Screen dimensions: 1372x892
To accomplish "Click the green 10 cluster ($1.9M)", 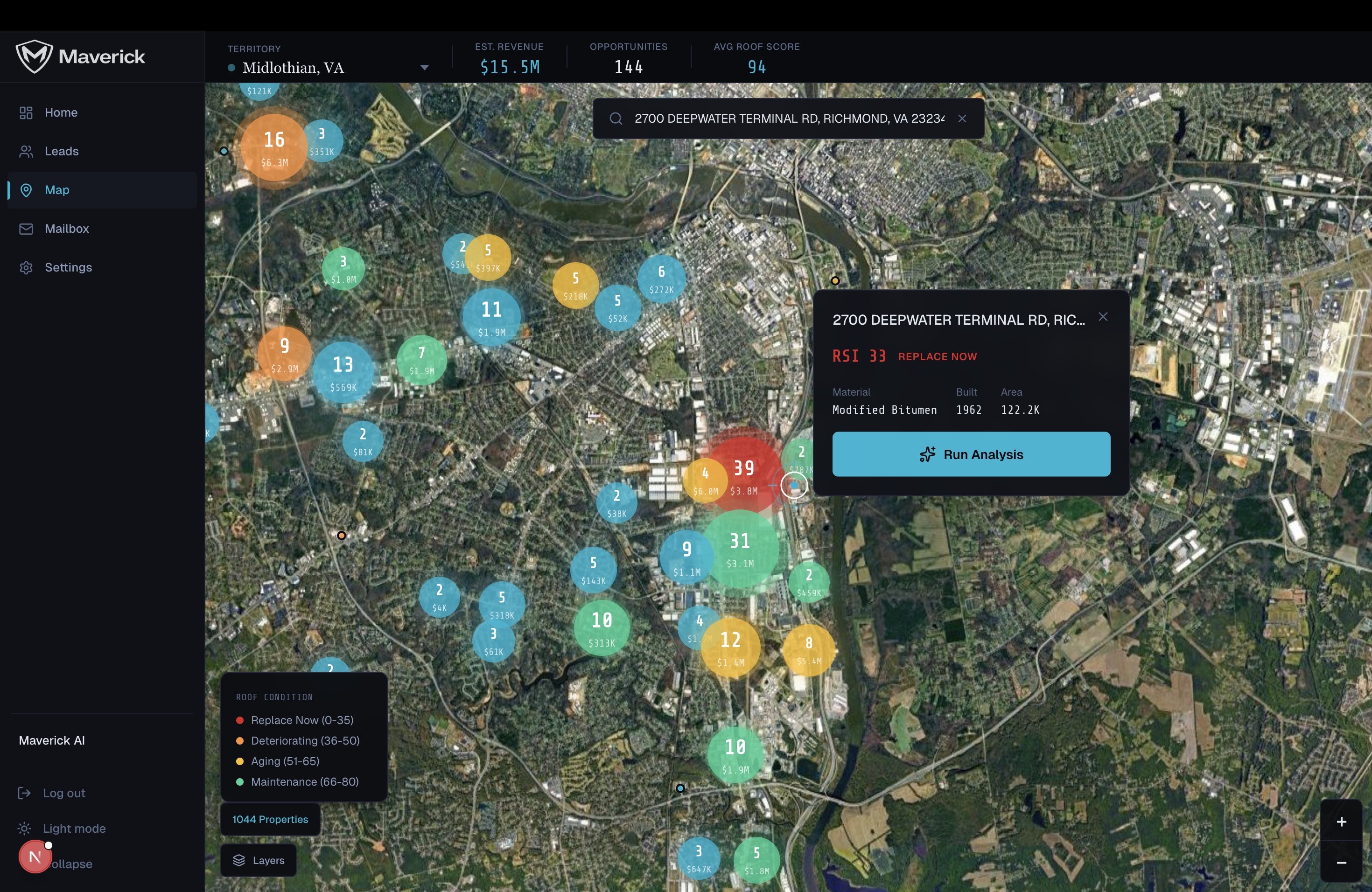I will [735, 755].
